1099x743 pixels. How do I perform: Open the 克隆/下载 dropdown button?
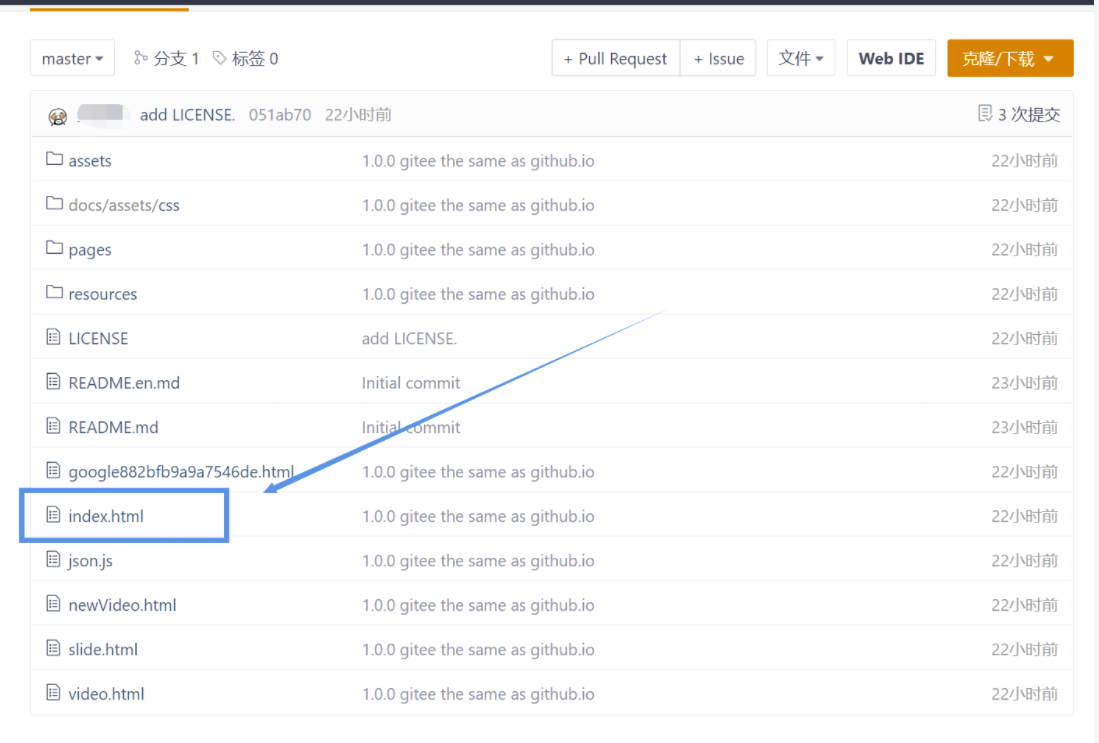pyautogui.click(x=1009, y=59)
